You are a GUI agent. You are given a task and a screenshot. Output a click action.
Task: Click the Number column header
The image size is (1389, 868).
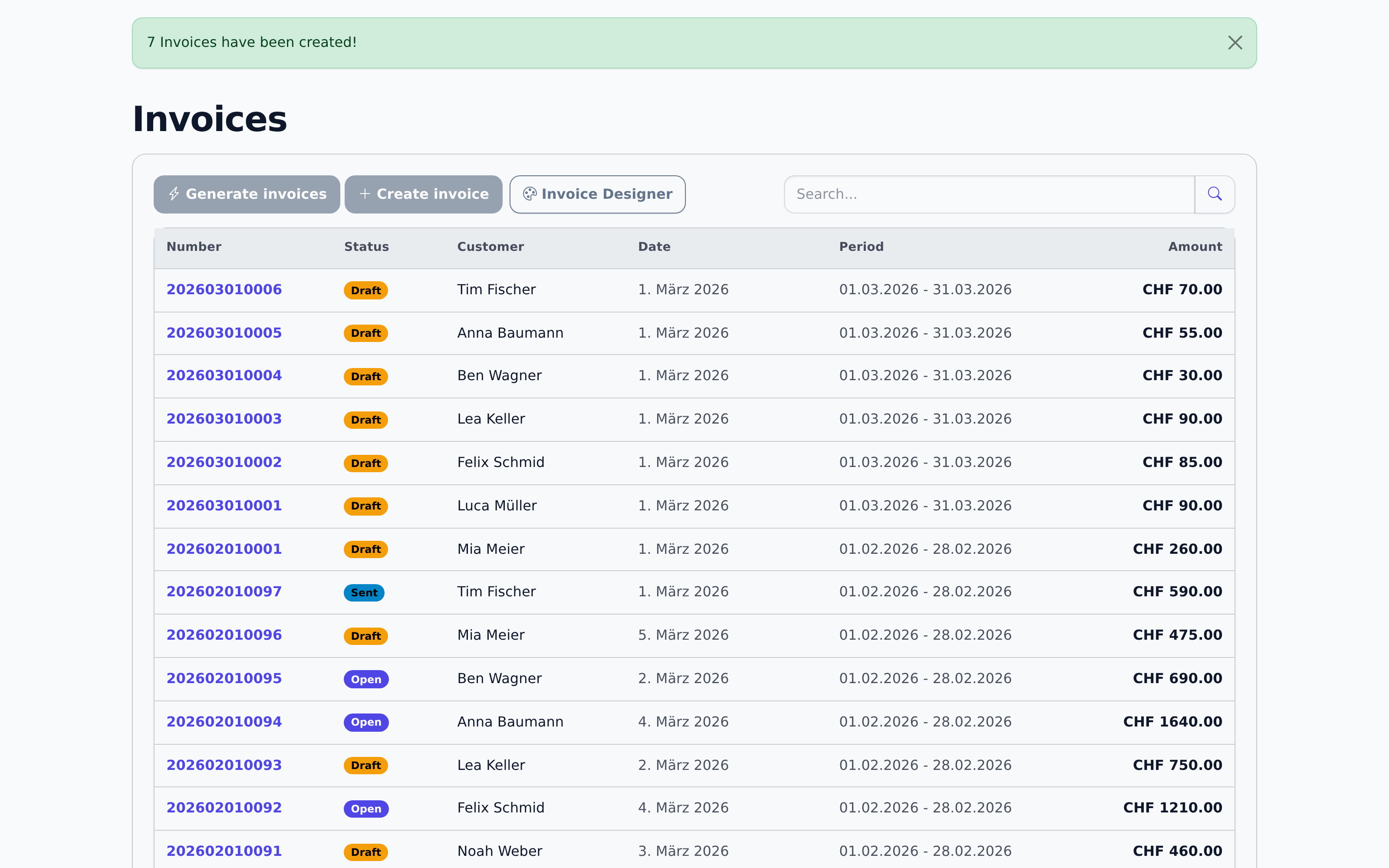click(194, 247)
